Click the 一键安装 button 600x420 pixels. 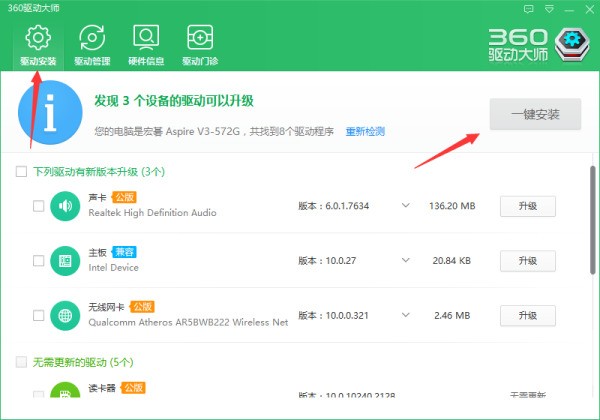tap(535, 114)
